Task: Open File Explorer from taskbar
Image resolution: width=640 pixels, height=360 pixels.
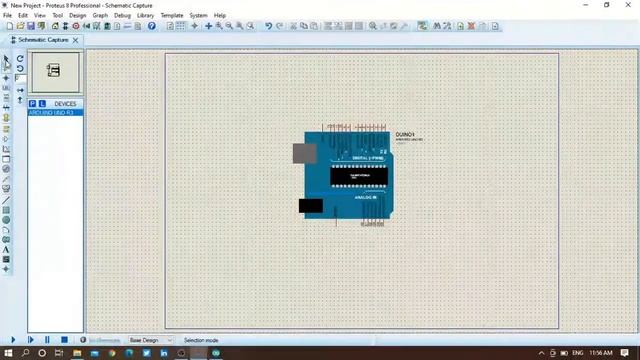Action: pos(77,353)
